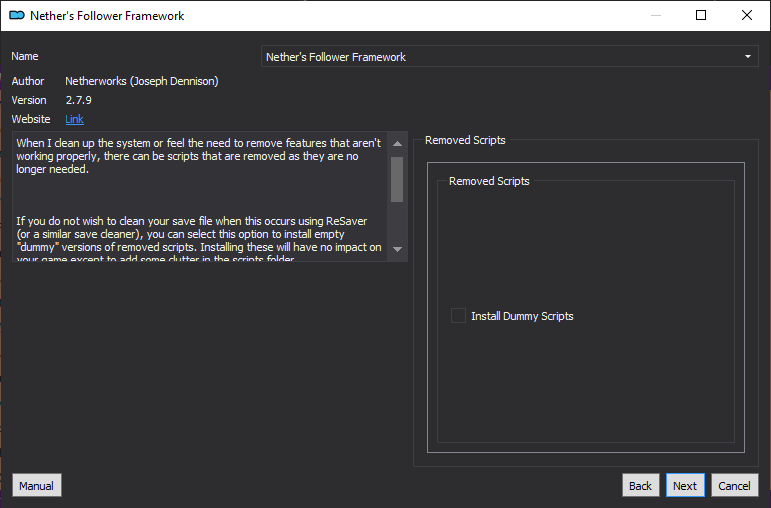
Task: Open the Name dropdown arrow
Action: coord(747,57)
